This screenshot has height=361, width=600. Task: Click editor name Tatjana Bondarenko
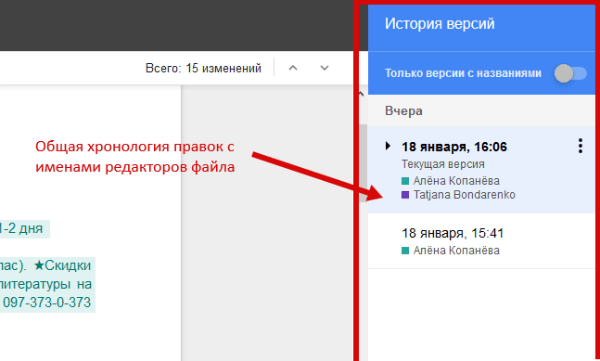[464, 195]
